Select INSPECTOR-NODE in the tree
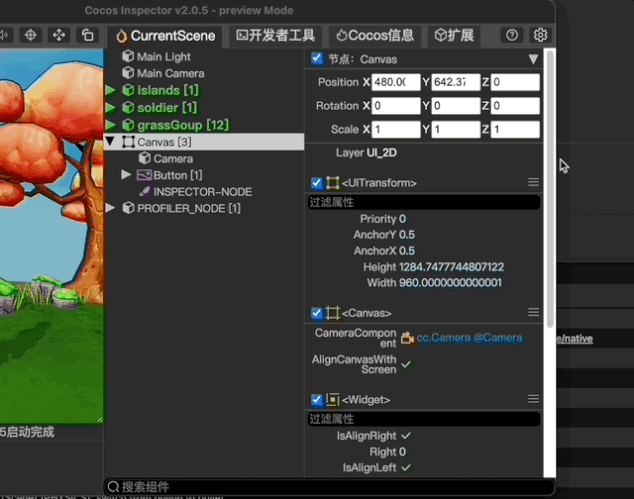Image resolution: width=634 pixels, height=499 pixels. point(203,192)
